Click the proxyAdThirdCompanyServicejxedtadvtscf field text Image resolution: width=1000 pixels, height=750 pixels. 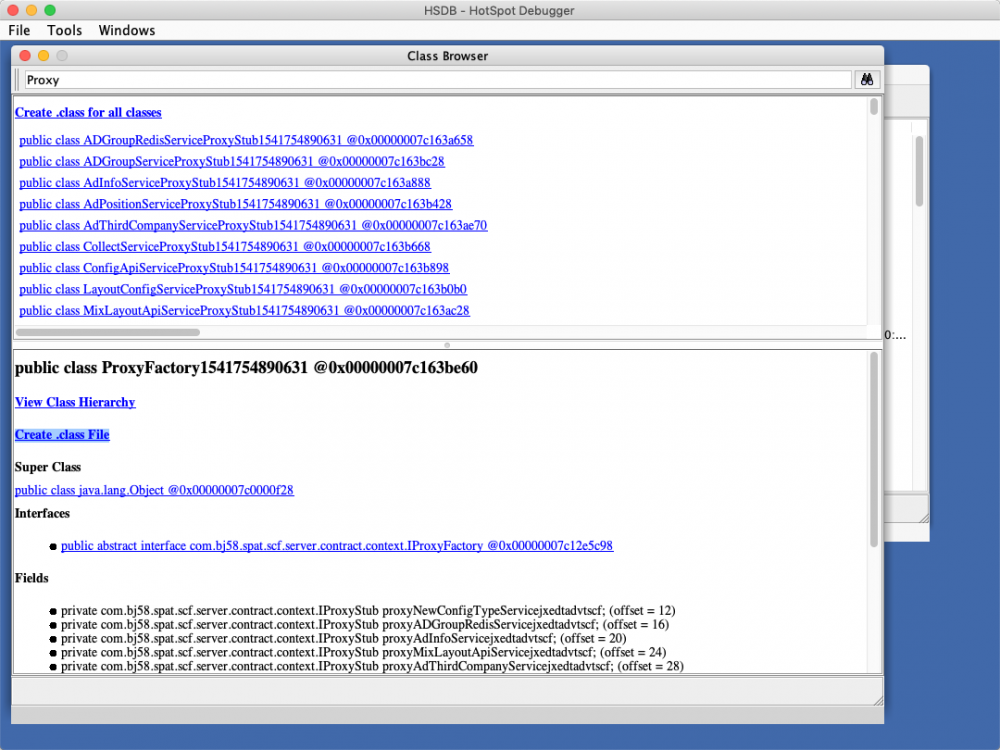(372, 666)
